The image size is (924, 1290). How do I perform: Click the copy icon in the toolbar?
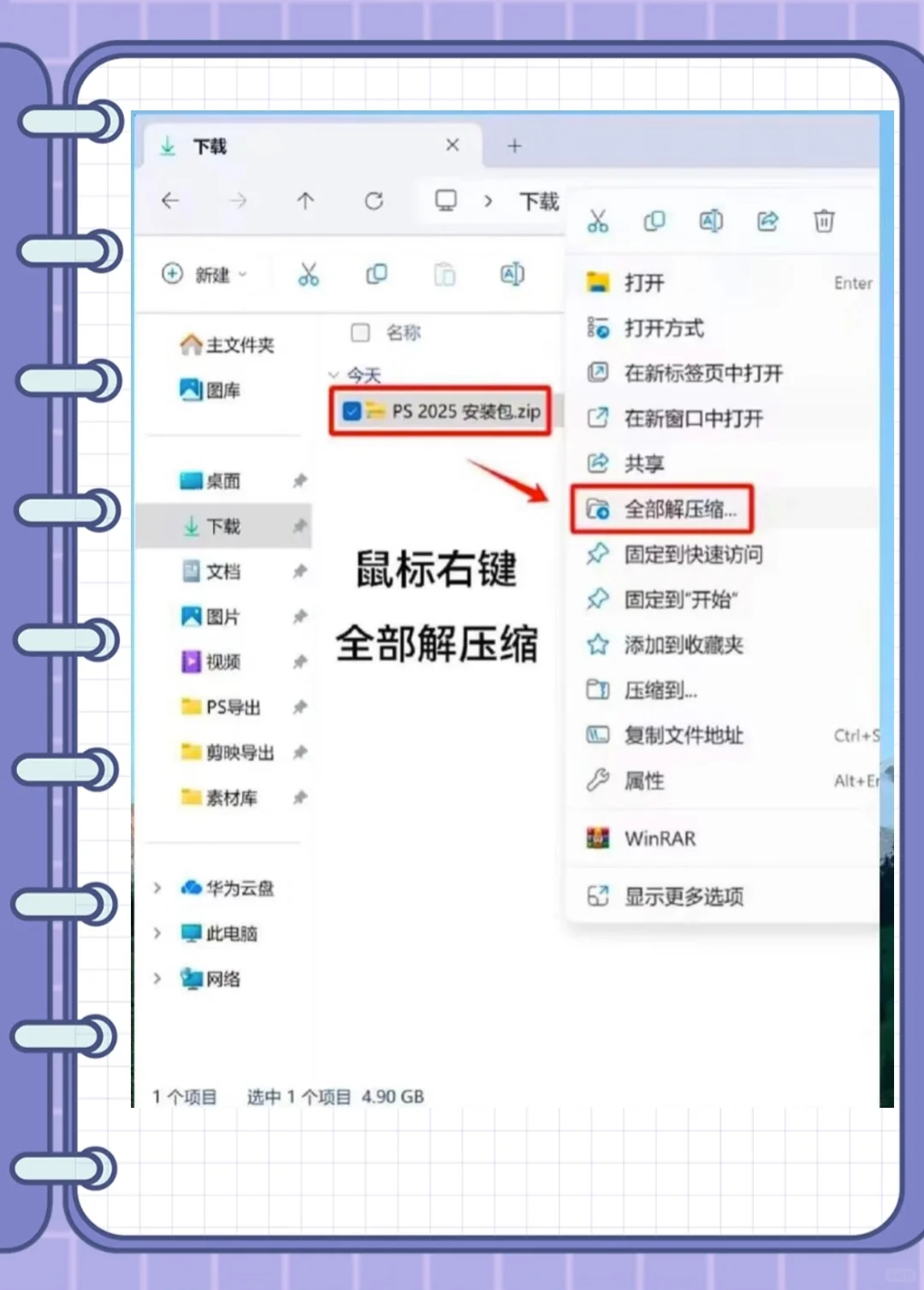376,275
